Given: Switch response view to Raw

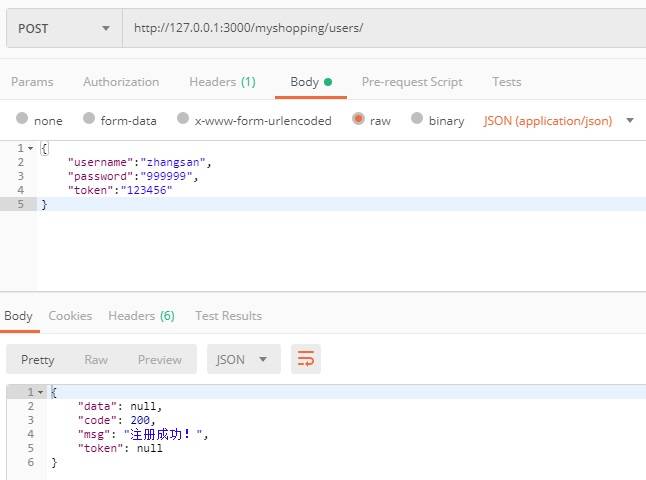Looking at the screenshot, I should [x=96, y=360].
